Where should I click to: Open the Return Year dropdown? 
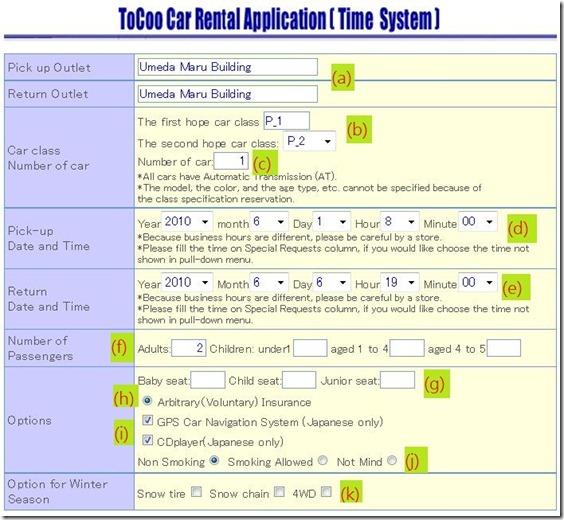pyautogui.click(x=187, y=282)
